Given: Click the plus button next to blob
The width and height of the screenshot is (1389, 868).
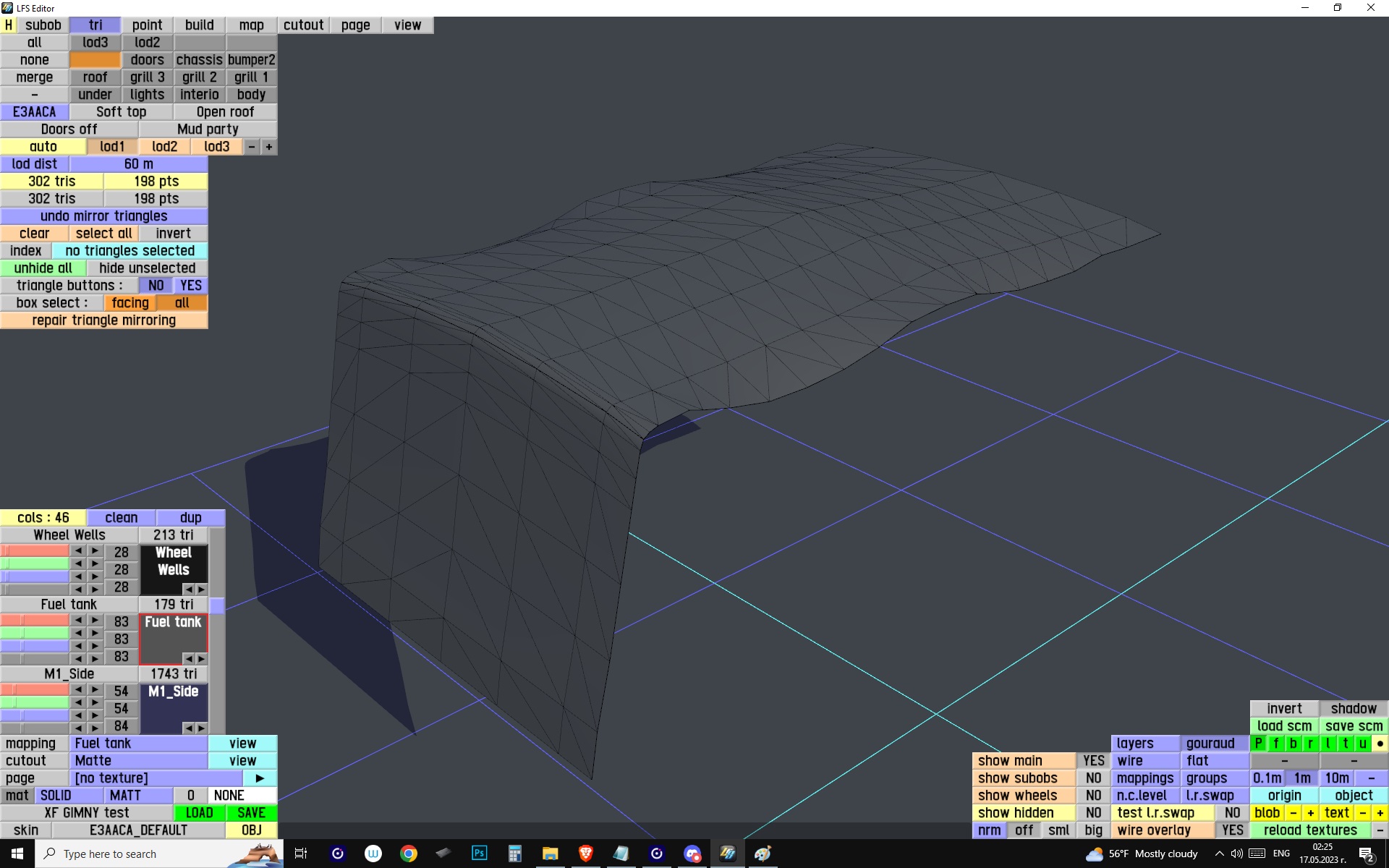Looking at the screenshot, I should point(1310,812).
